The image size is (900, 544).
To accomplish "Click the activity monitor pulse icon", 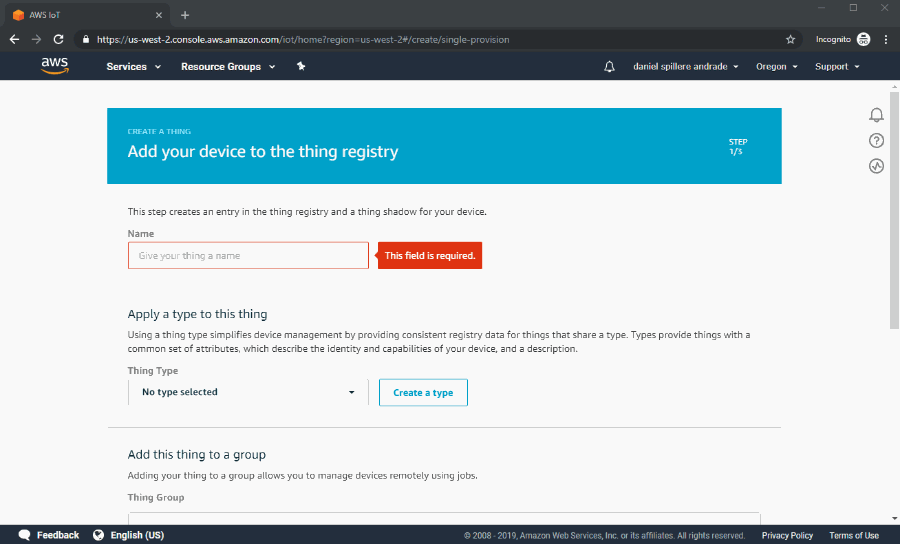I will (876, 166).
